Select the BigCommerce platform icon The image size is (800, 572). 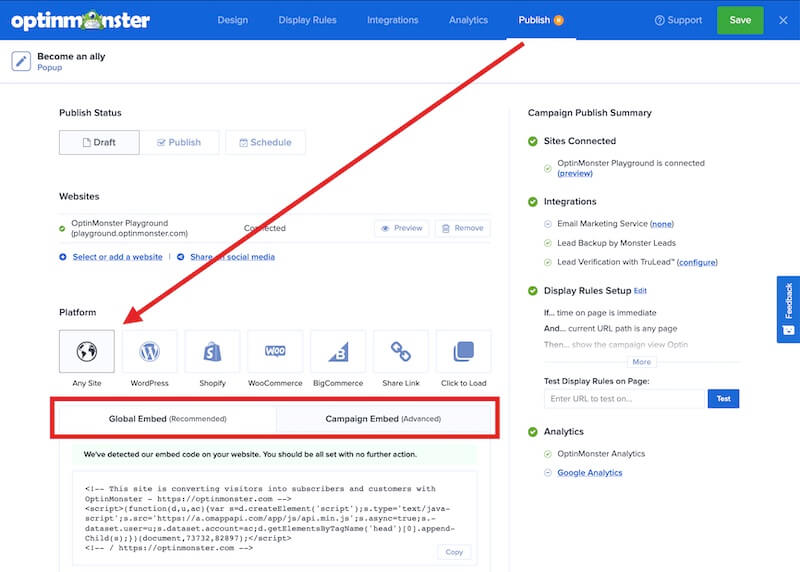tap(338, 351)
